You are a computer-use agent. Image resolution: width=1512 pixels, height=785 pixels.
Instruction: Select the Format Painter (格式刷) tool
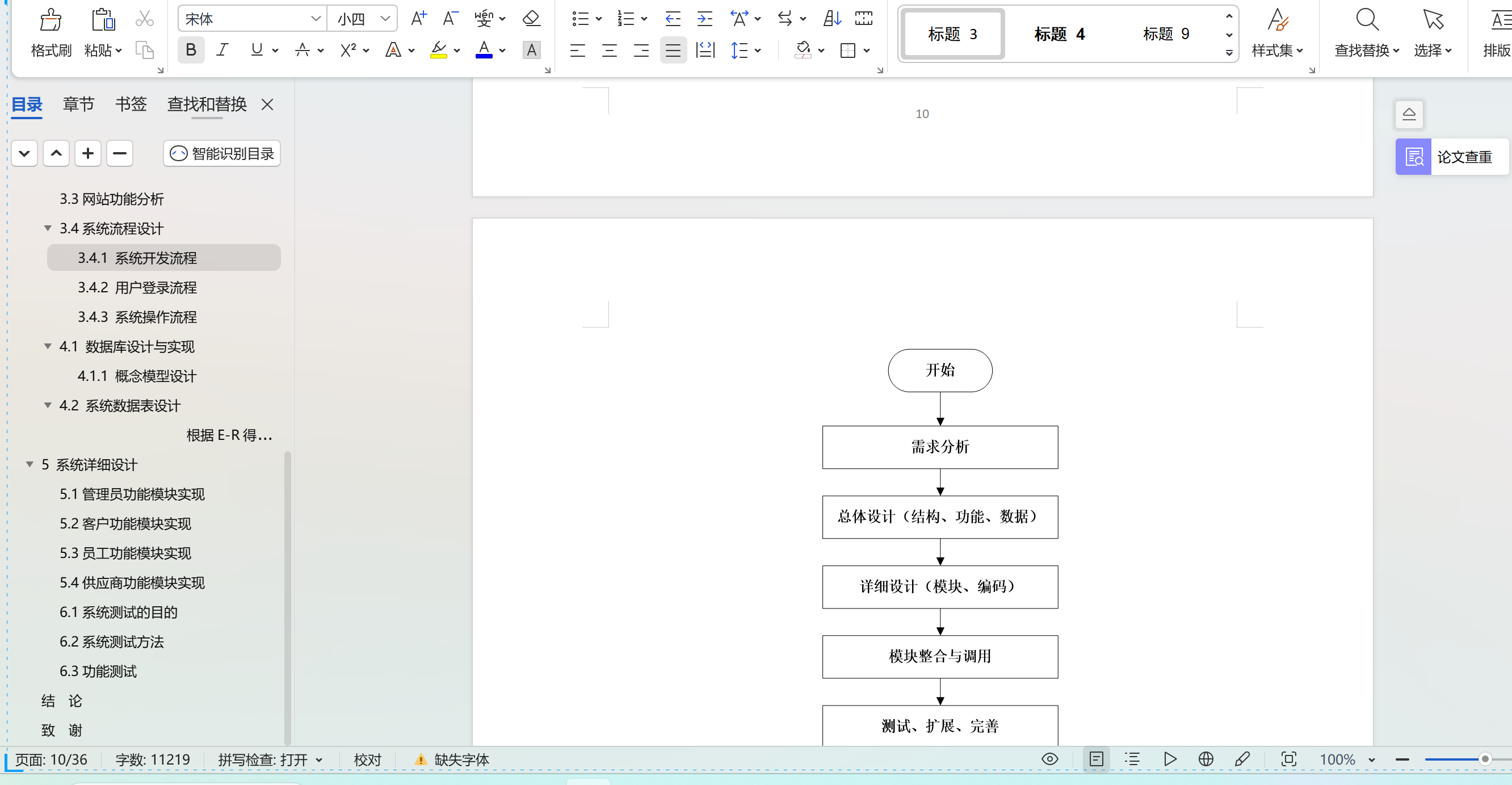(x=50, y=32)
